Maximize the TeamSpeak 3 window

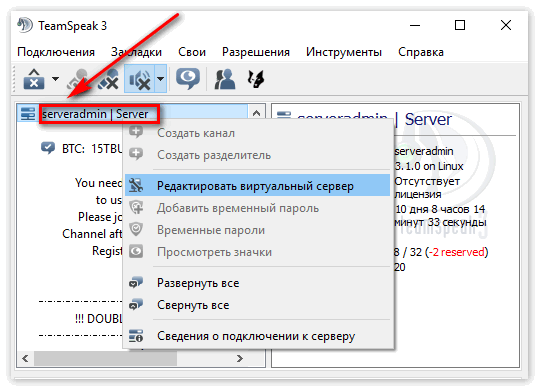point(460,25)
